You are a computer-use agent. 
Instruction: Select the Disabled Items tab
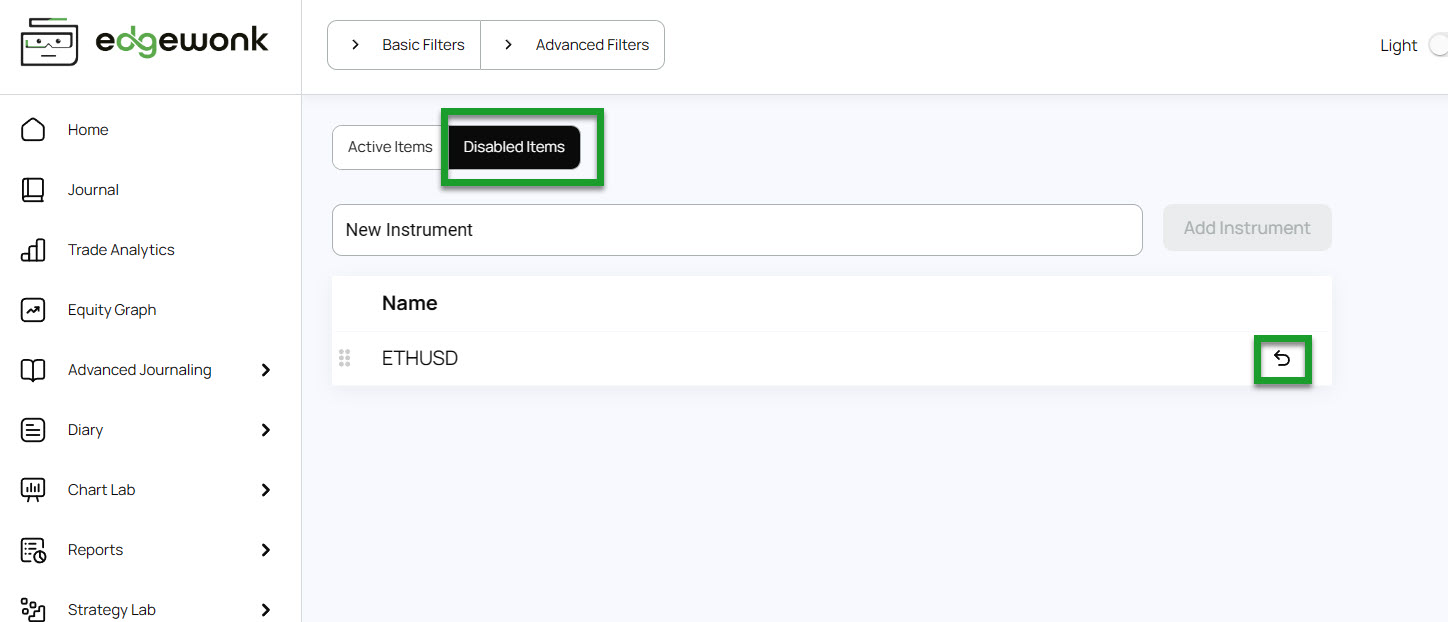(514, 147)
